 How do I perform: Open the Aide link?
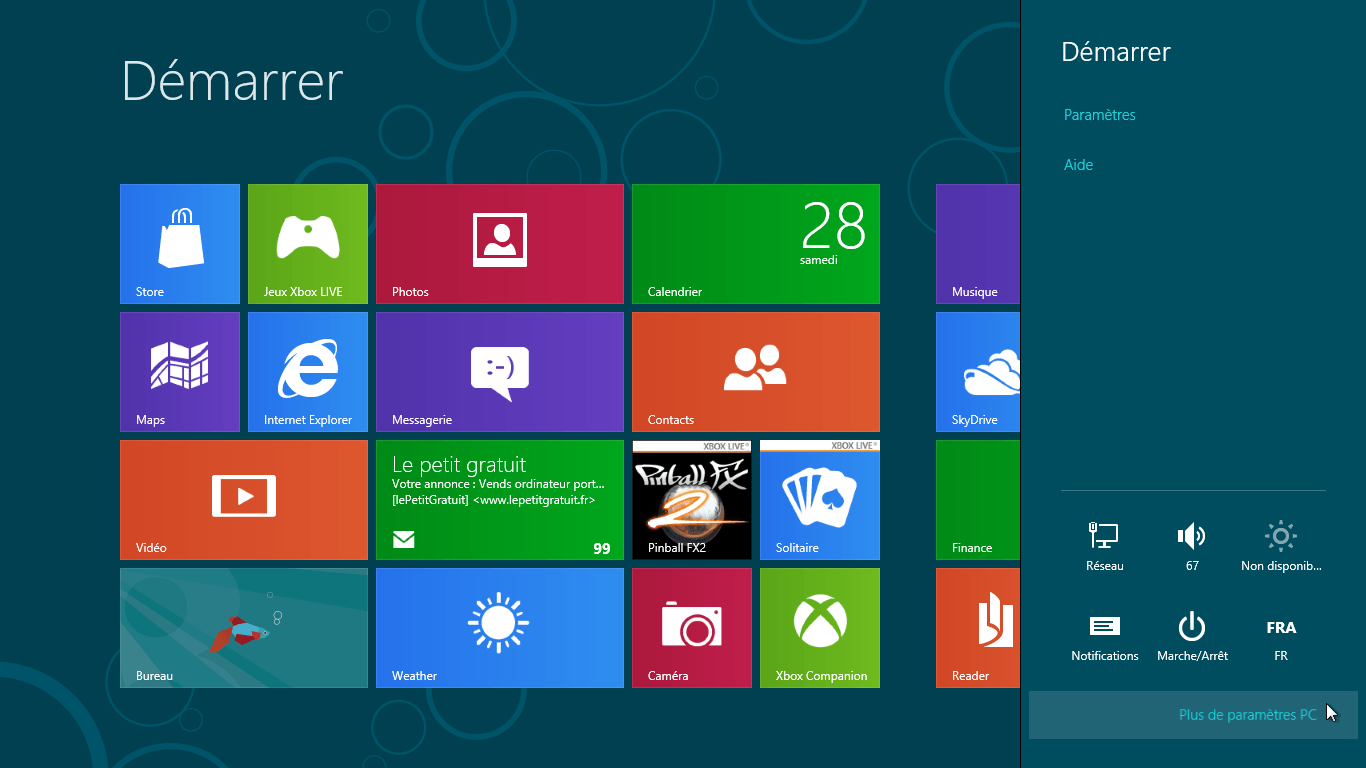1078,165
